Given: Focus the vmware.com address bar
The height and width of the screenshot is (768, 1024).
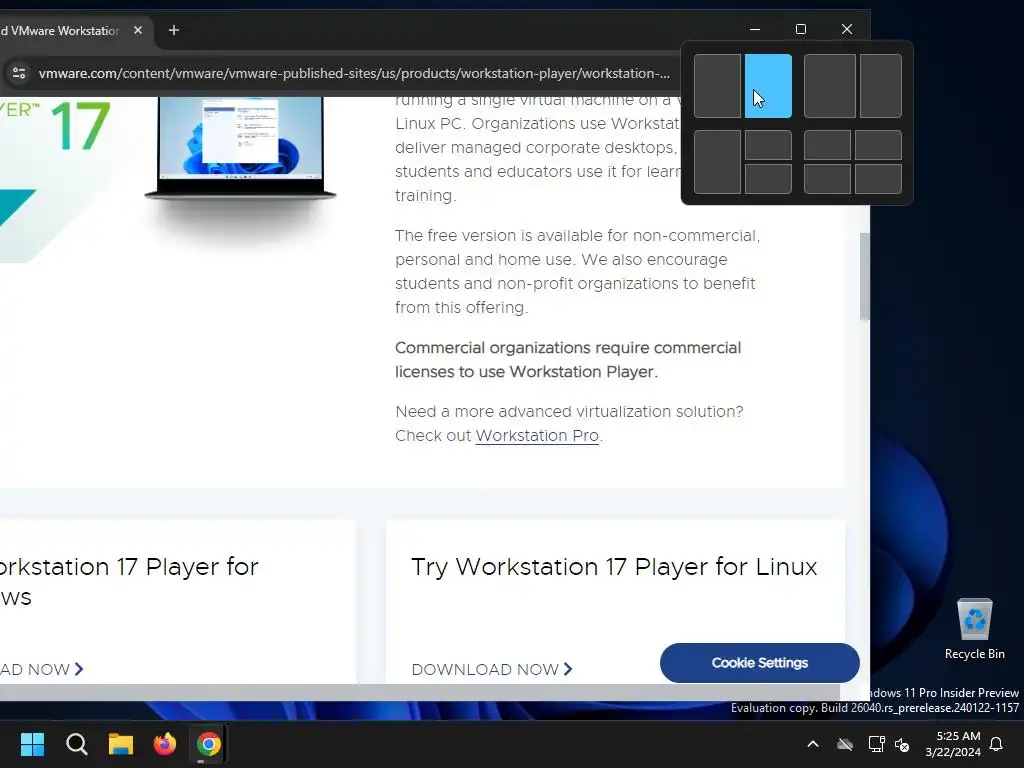Looking at the screenshot, I should pos(354,73).
